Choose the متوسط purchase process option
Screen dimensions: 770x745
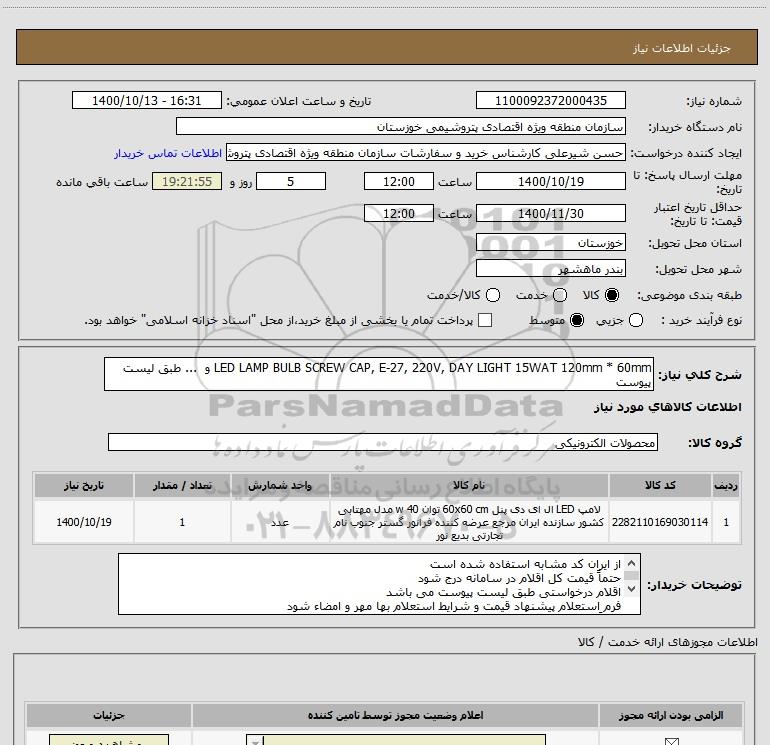(x=577, y=320)
